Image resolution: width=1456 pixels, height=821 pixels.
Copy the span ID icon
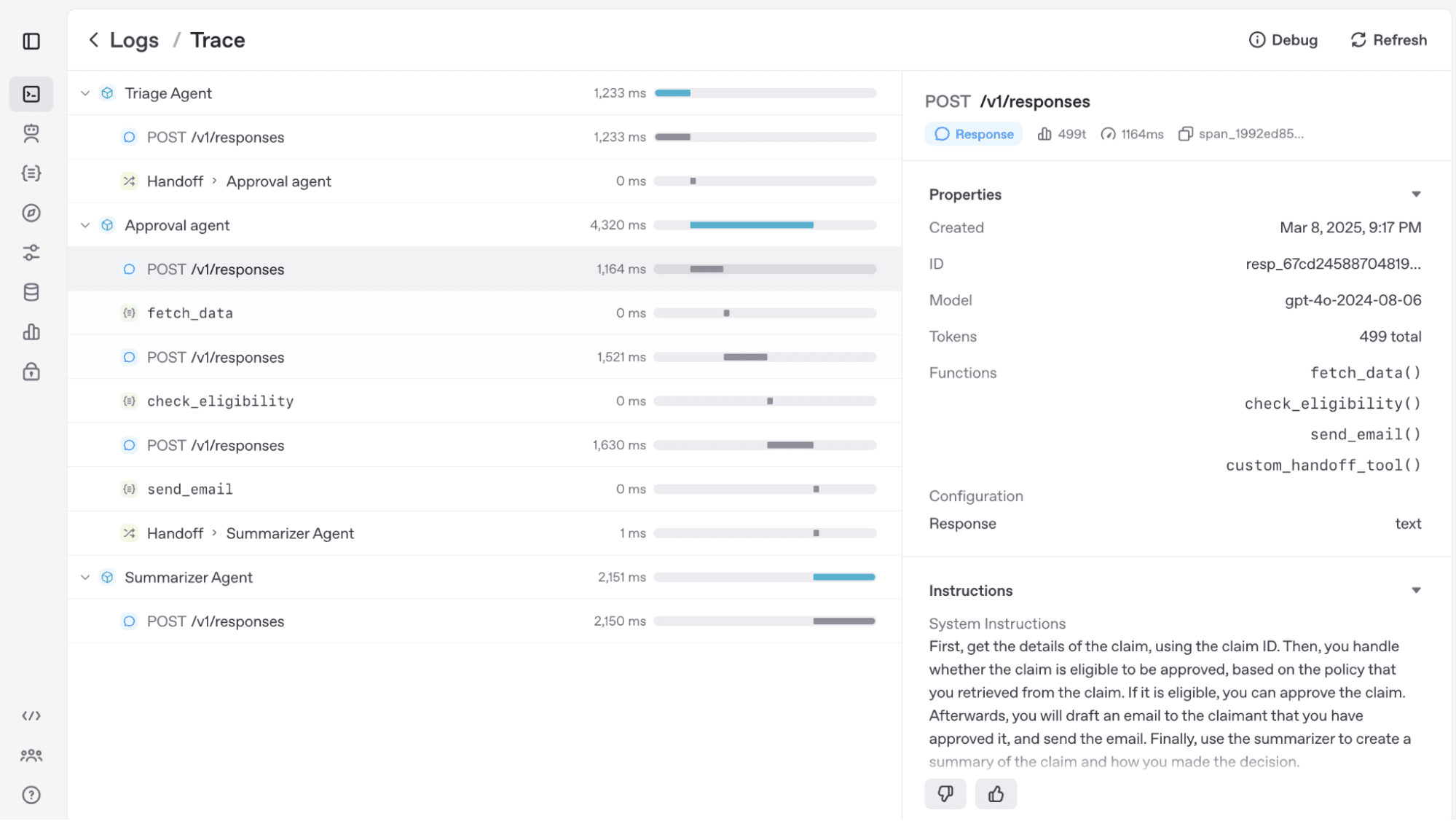point(1185,134)
